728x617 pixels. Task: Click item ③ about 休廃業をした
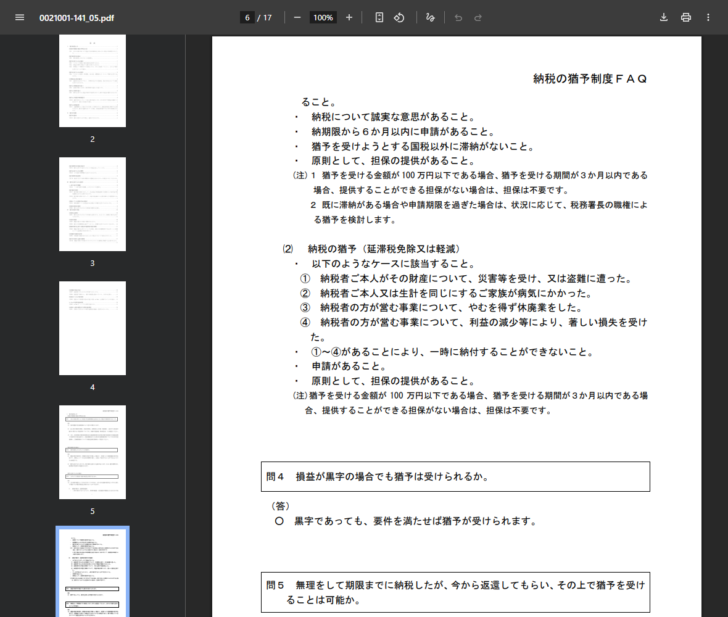[x=441, y=308]
